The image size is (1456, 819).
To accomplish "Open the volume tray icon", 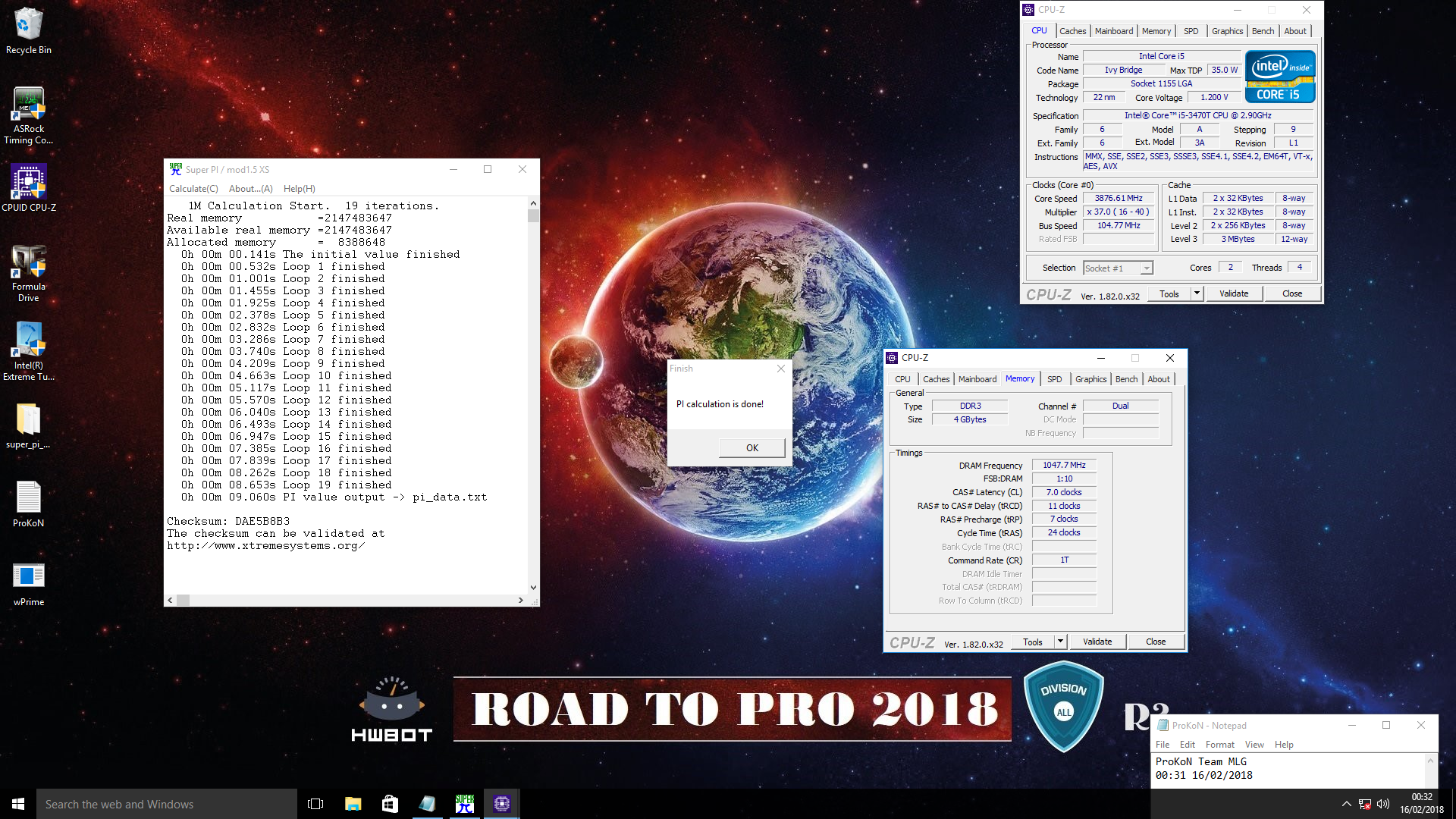I will (x=1382, y=804).
